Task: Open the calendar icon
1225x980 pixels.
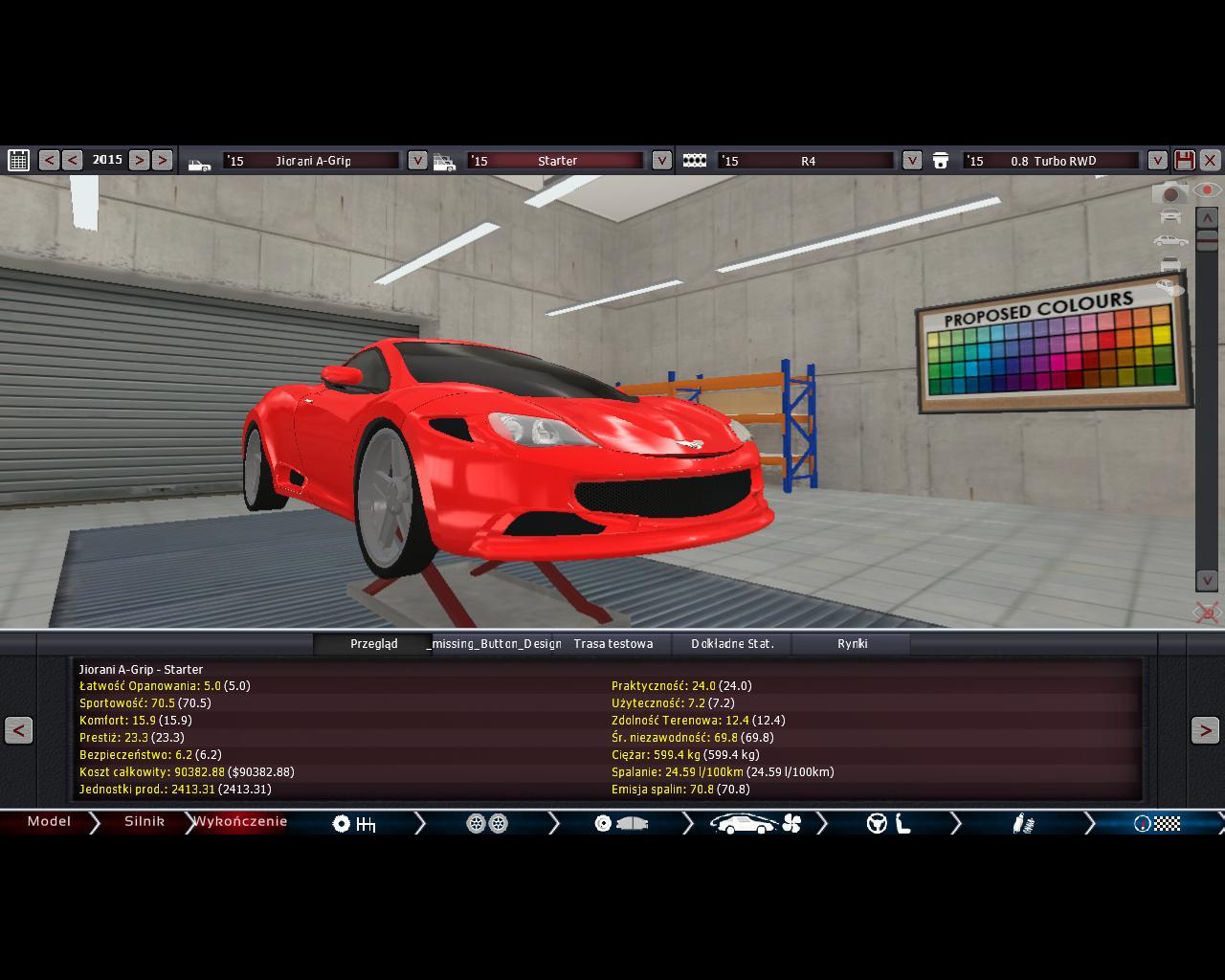Action: (x=18, y=160)
